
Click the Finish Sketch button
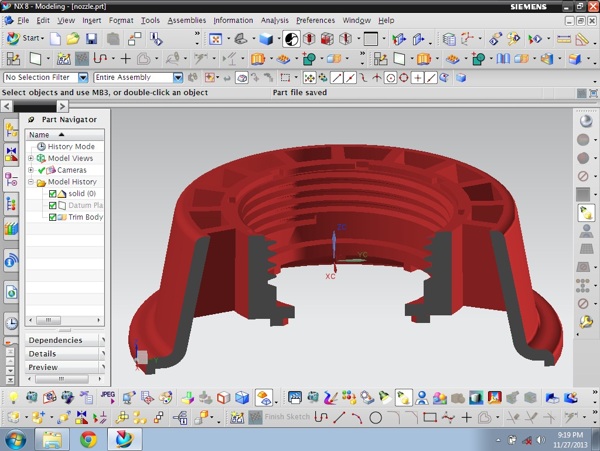pos(279,417)
